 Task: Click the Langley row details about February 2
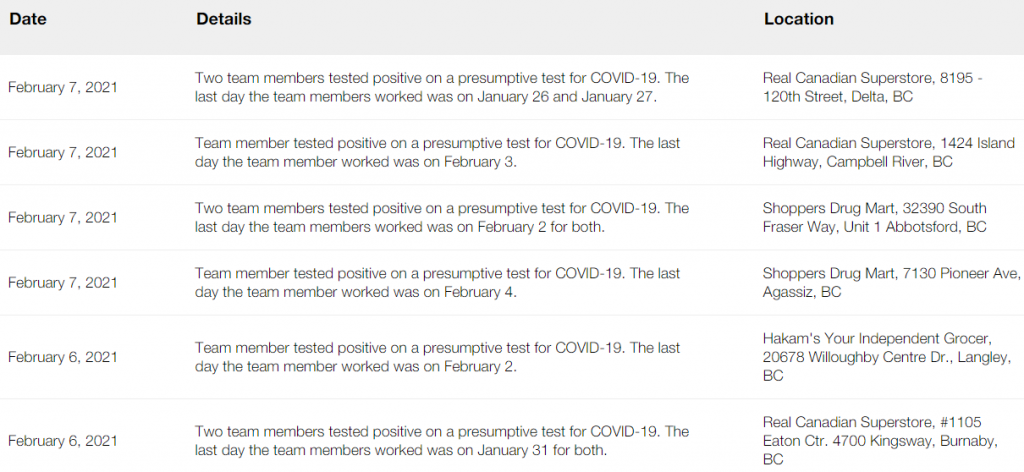[438, 357]
